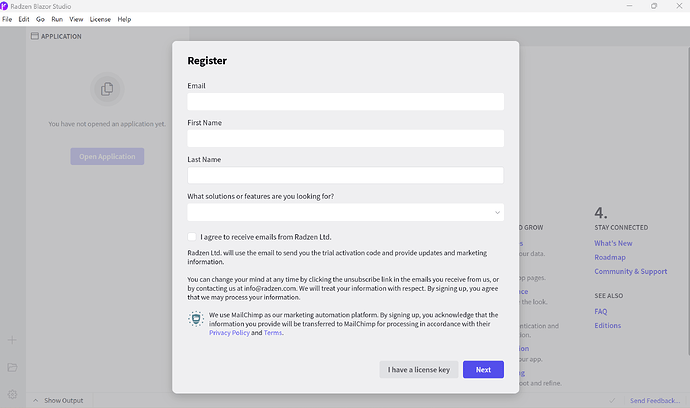
Task: Focus the Email input field
Action: (345, 101)
